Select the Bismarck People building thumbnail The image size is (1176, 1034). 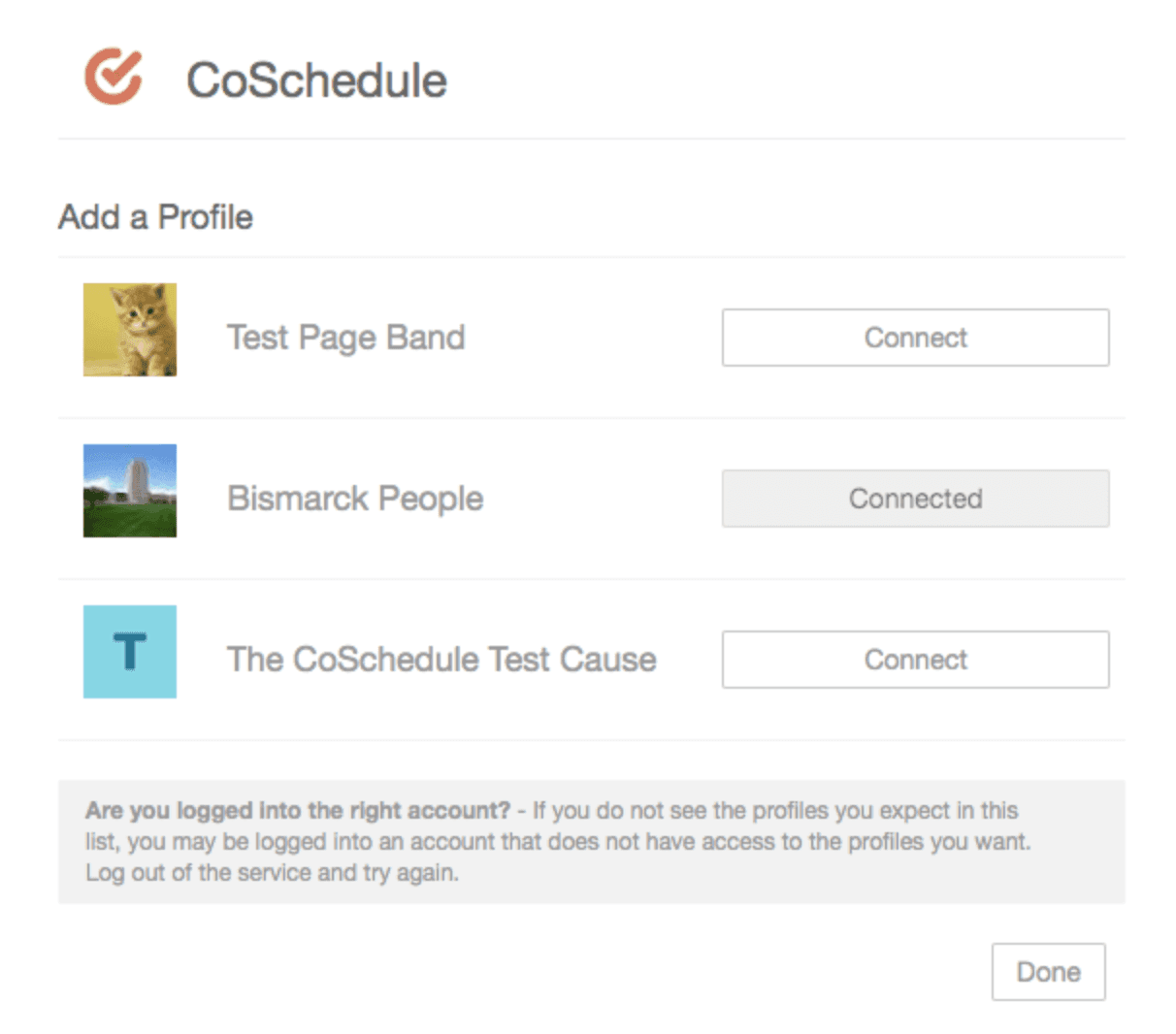130,491
